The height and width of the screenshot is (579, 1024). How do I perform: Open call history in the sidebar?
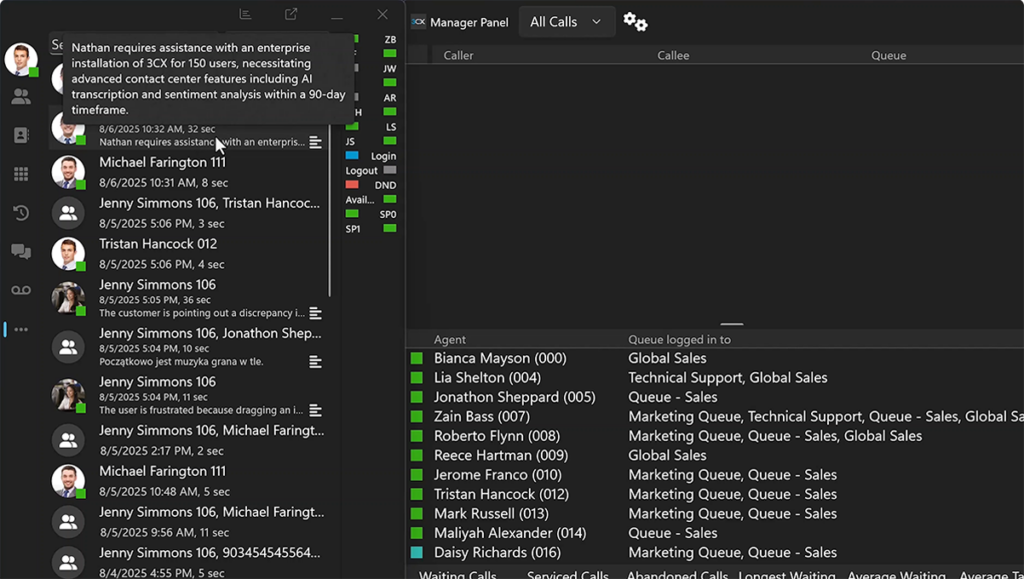21,213
